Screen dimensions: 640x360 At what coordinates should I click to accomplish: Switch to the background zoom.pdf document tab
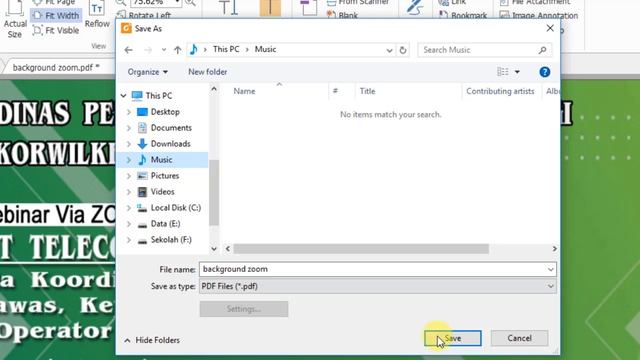[56, 67]
